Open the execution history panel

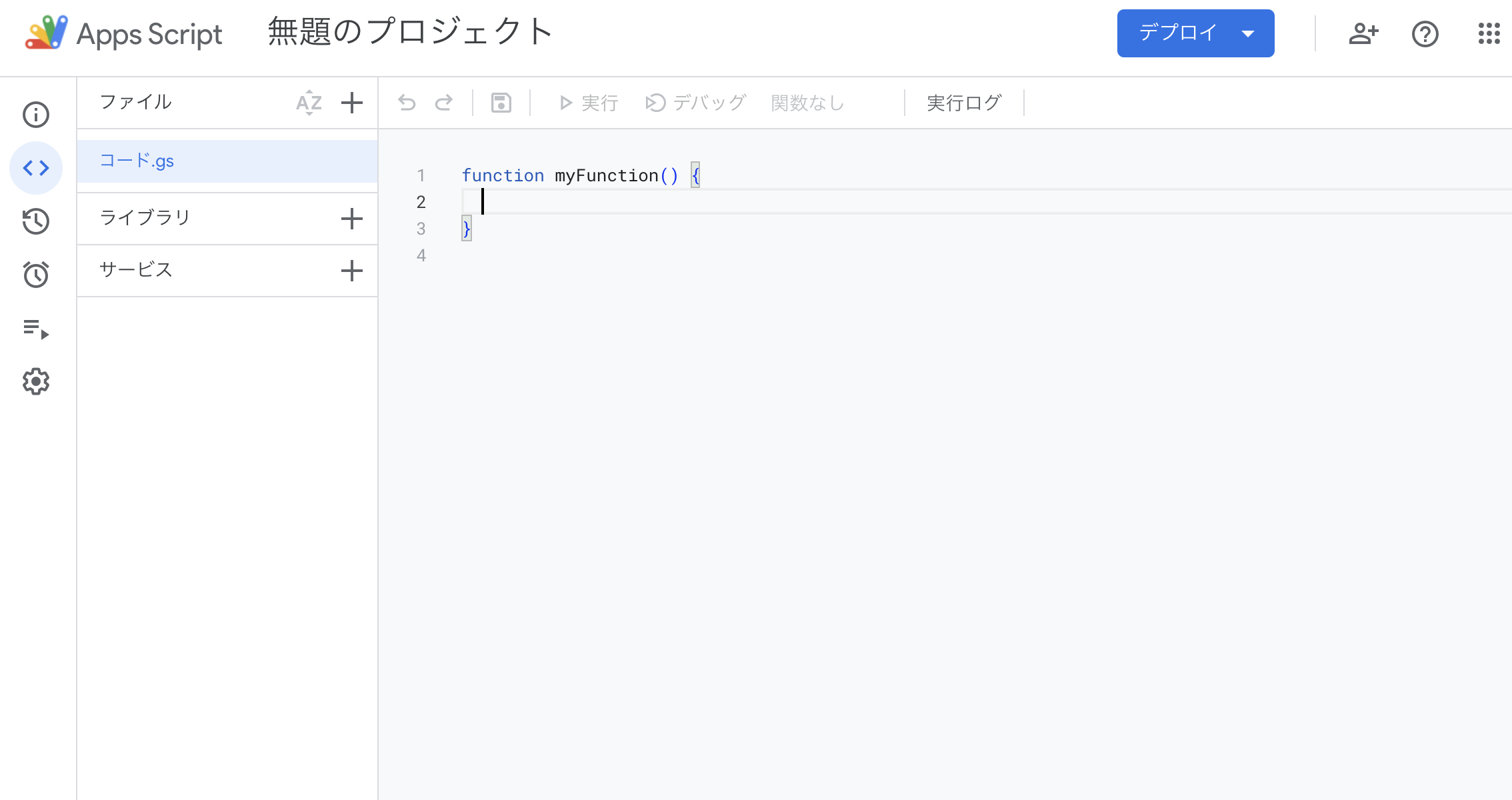pos(36,221)
